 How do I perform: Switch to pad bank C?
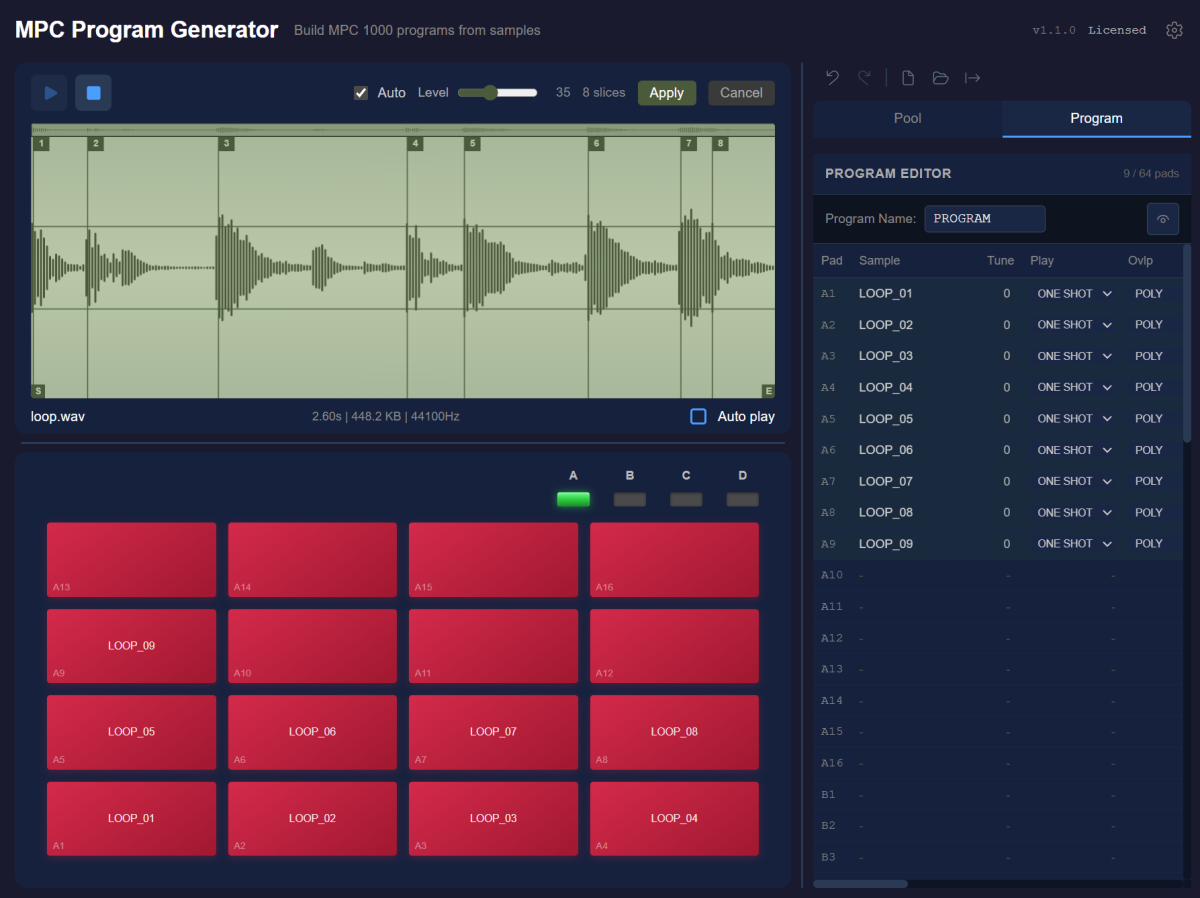[686, 499]
